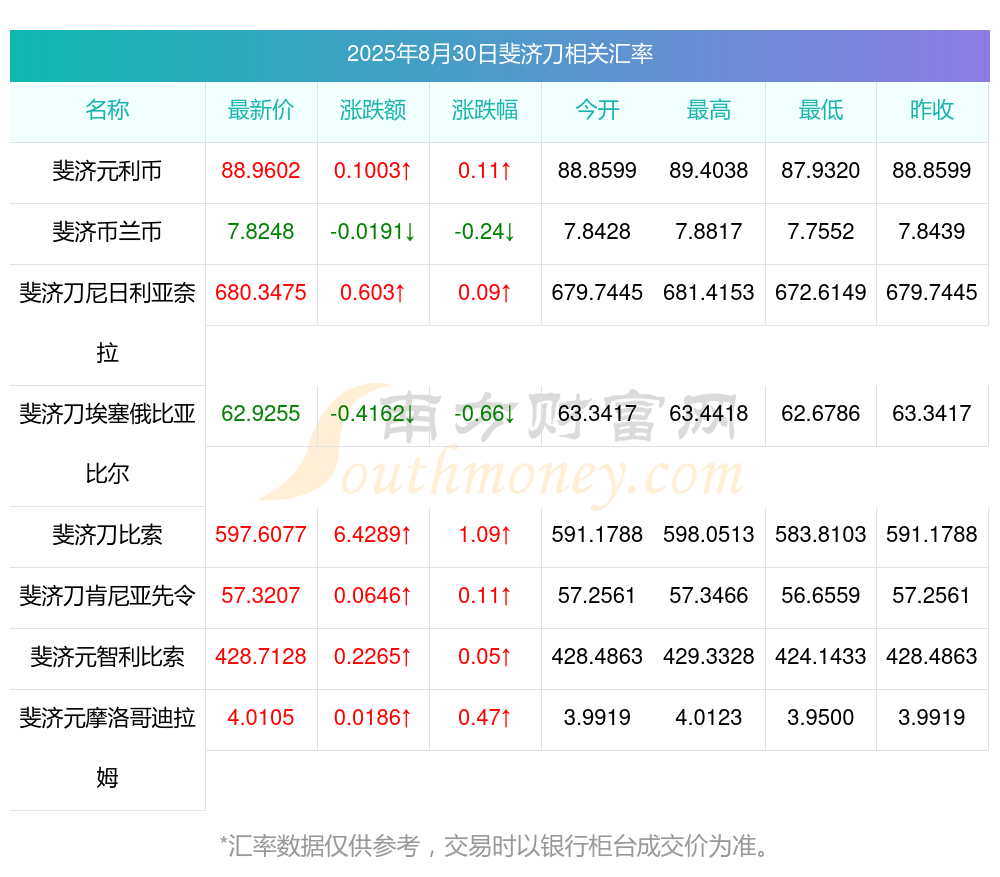1000x877 pixels.
Task: Click the row name 斐济币兰币
Action: pyautogui.click(x=107, y=232)
